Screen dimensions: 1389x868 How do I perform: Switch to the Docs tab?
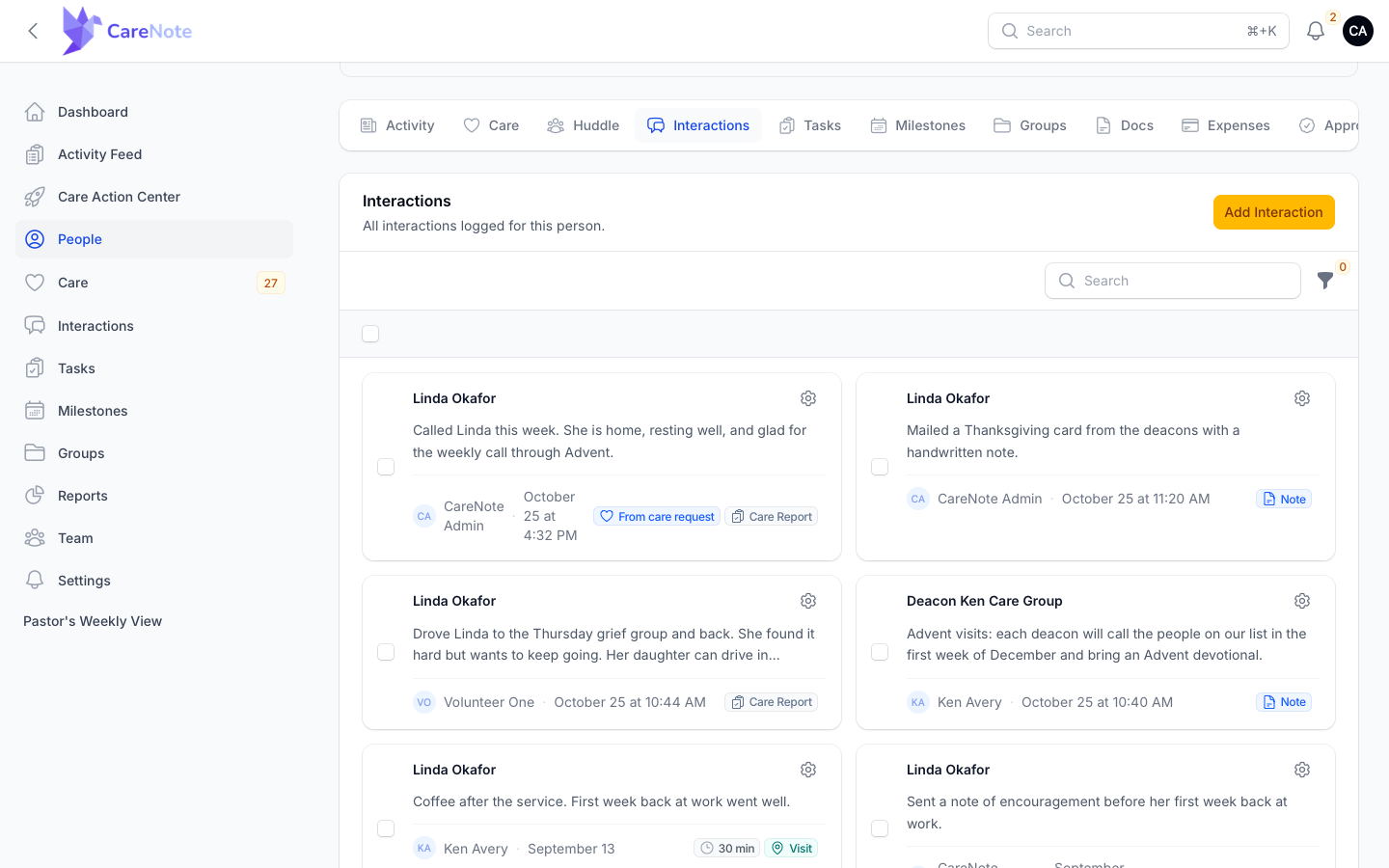[1125, 125]
